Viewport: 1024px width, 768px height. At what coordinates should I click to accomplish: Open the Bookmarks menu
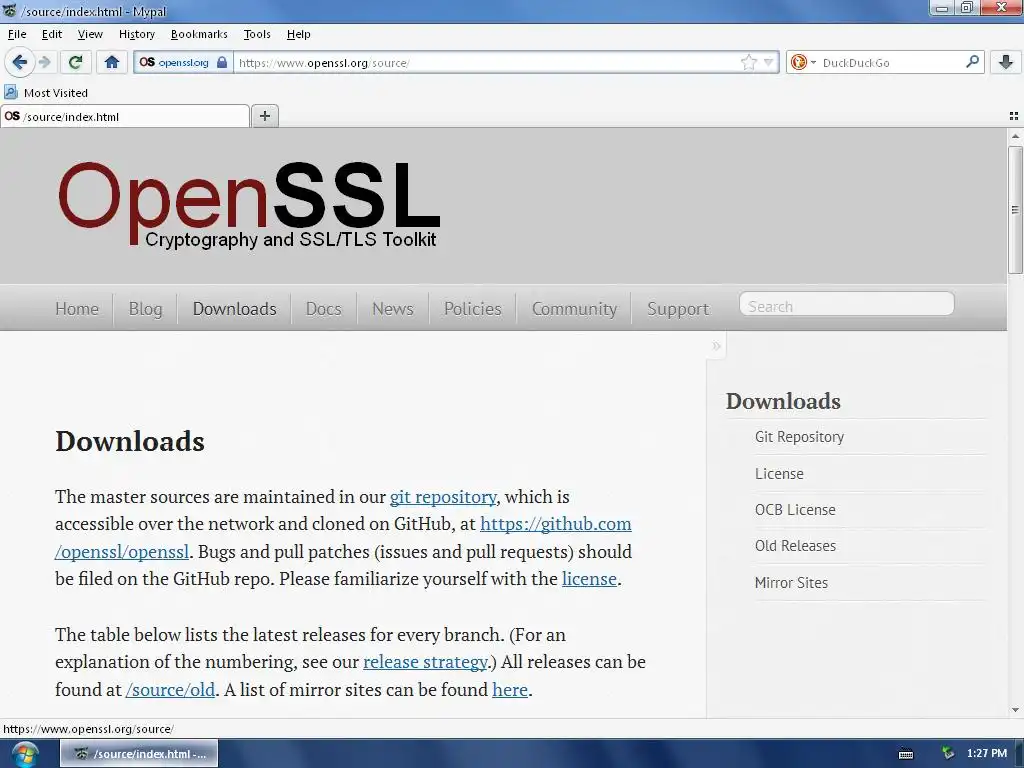point(199,34)
